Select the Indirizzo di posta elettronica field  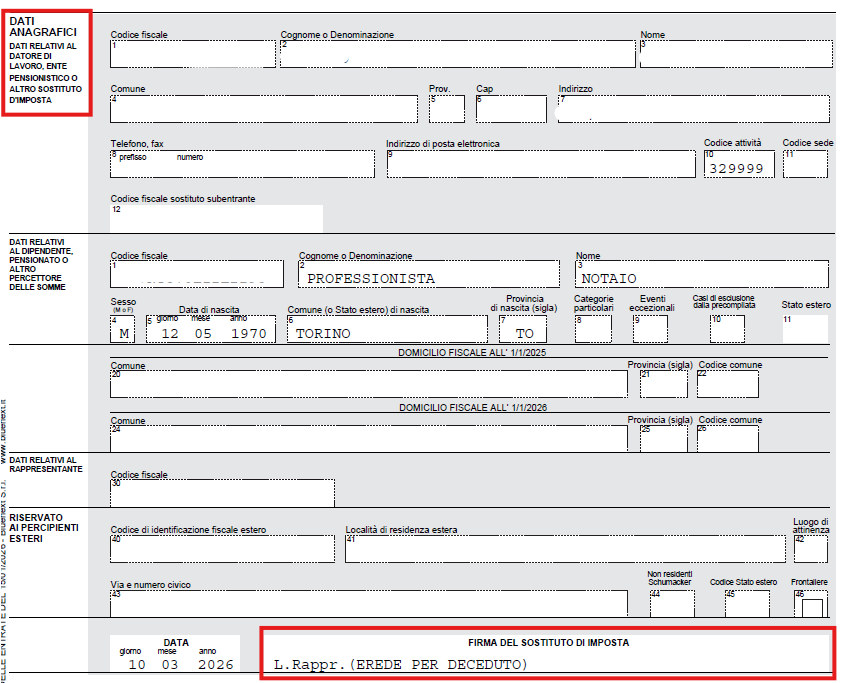[x=541, y=164]
